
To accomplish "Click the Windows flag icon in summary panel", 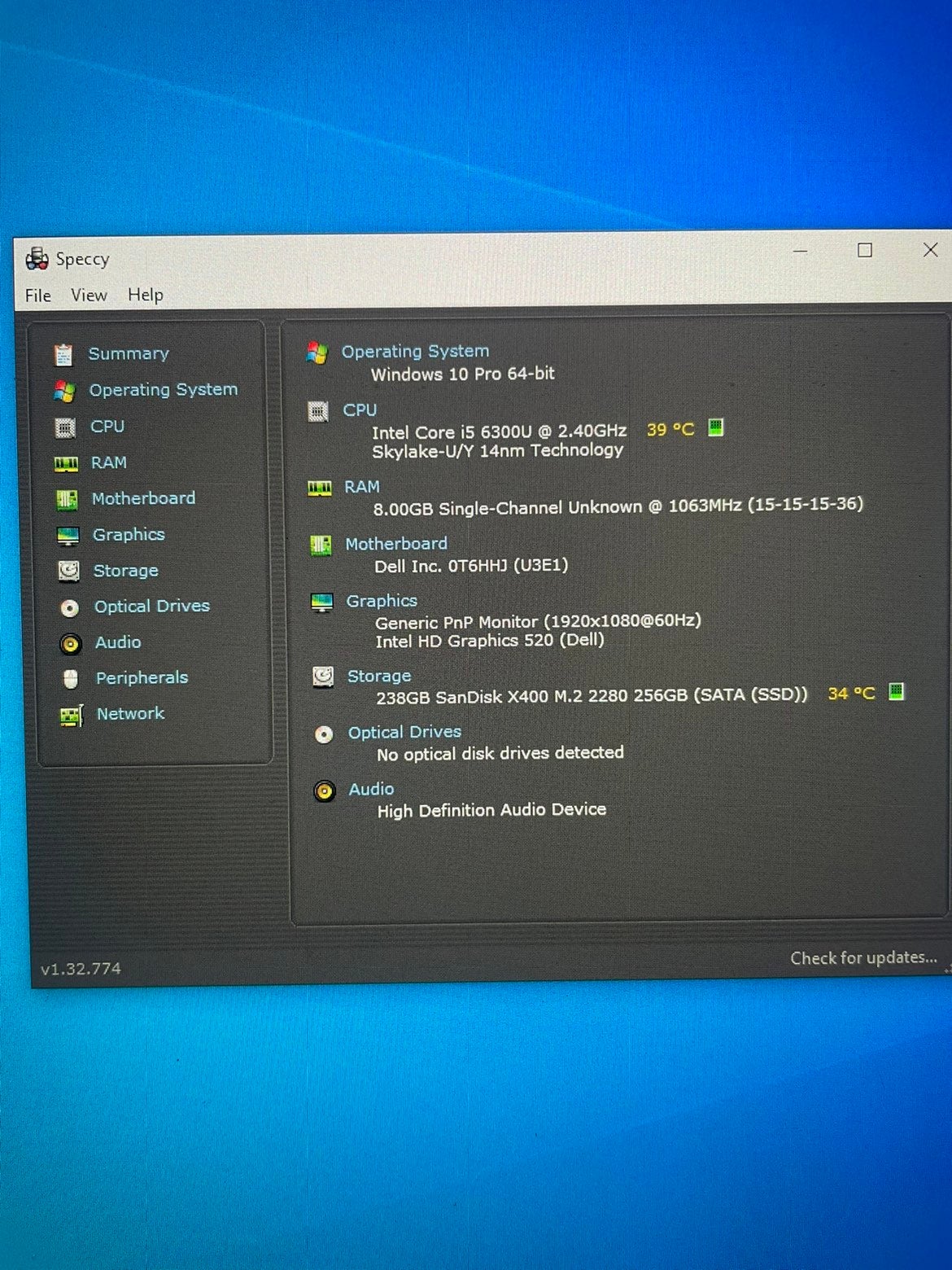I will 317,353.
